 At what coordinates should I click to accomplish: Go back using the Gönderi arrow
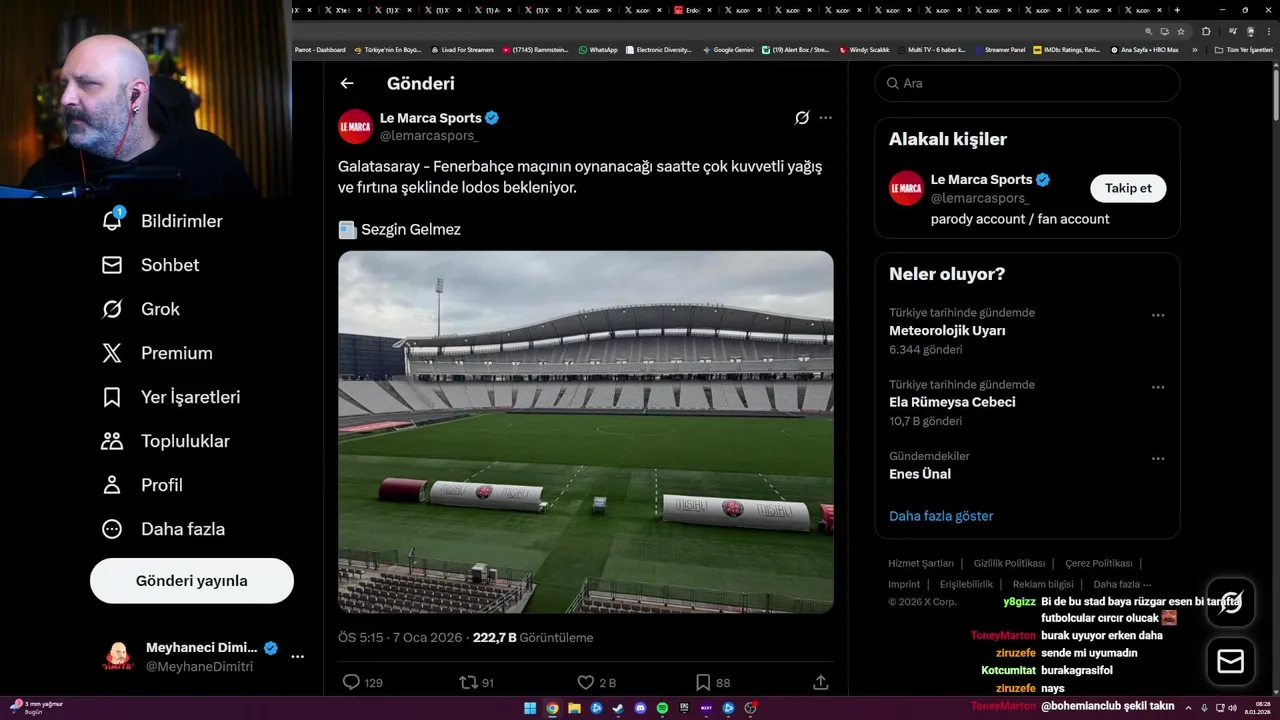[x=347, y=84]
